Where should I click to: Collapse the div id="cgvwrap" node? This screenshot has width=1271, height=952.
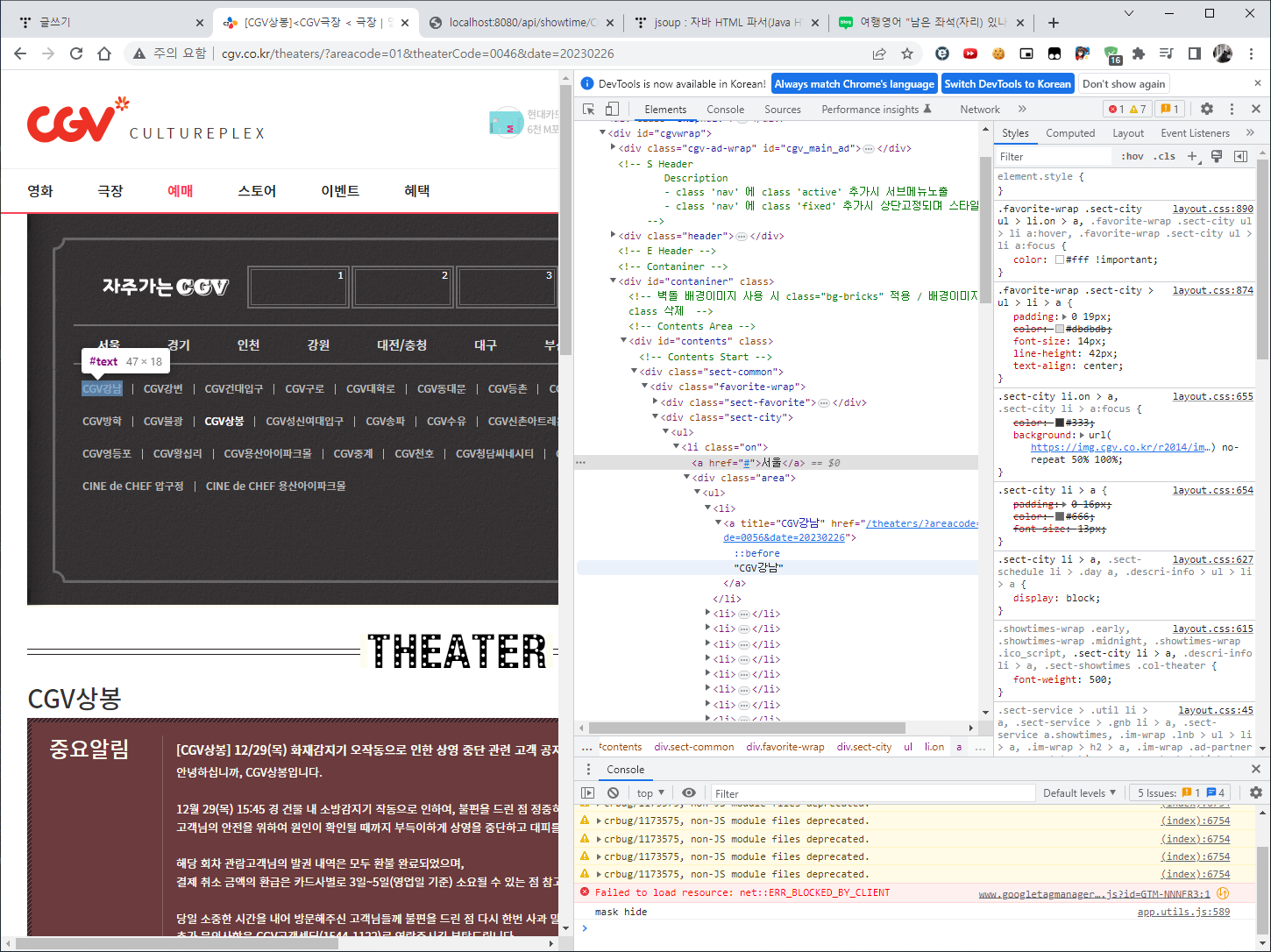coord(602,132)
